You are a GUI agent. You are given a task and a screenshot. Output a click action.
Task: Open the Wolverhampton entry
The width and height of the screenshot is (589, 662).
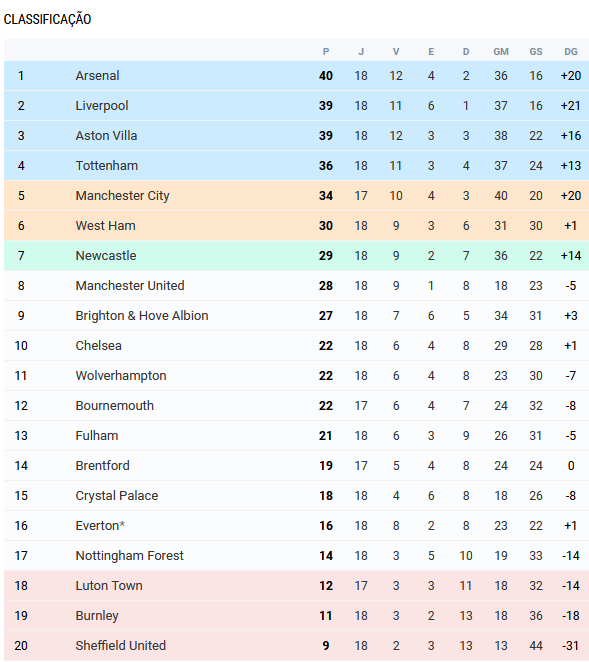pyautogui.click(x=121, y=375)
